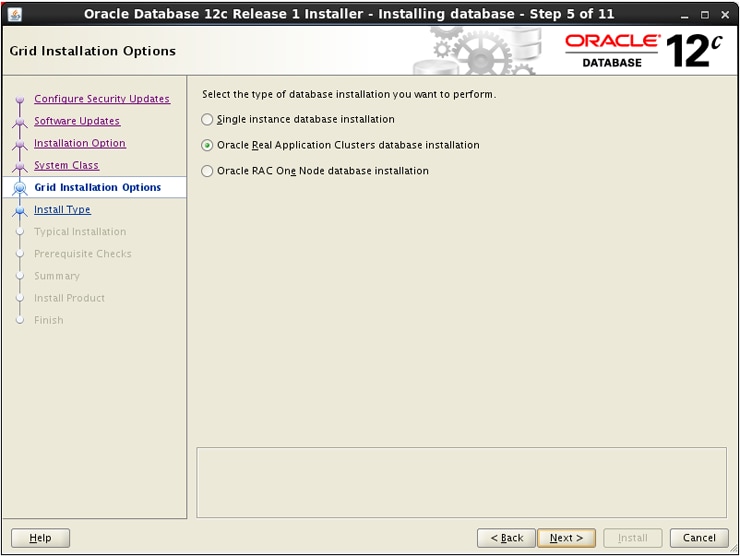Viewport: 740px width, 557px height.
Task: Select Grid Installation Options step
Action: [x=98, y=187]
